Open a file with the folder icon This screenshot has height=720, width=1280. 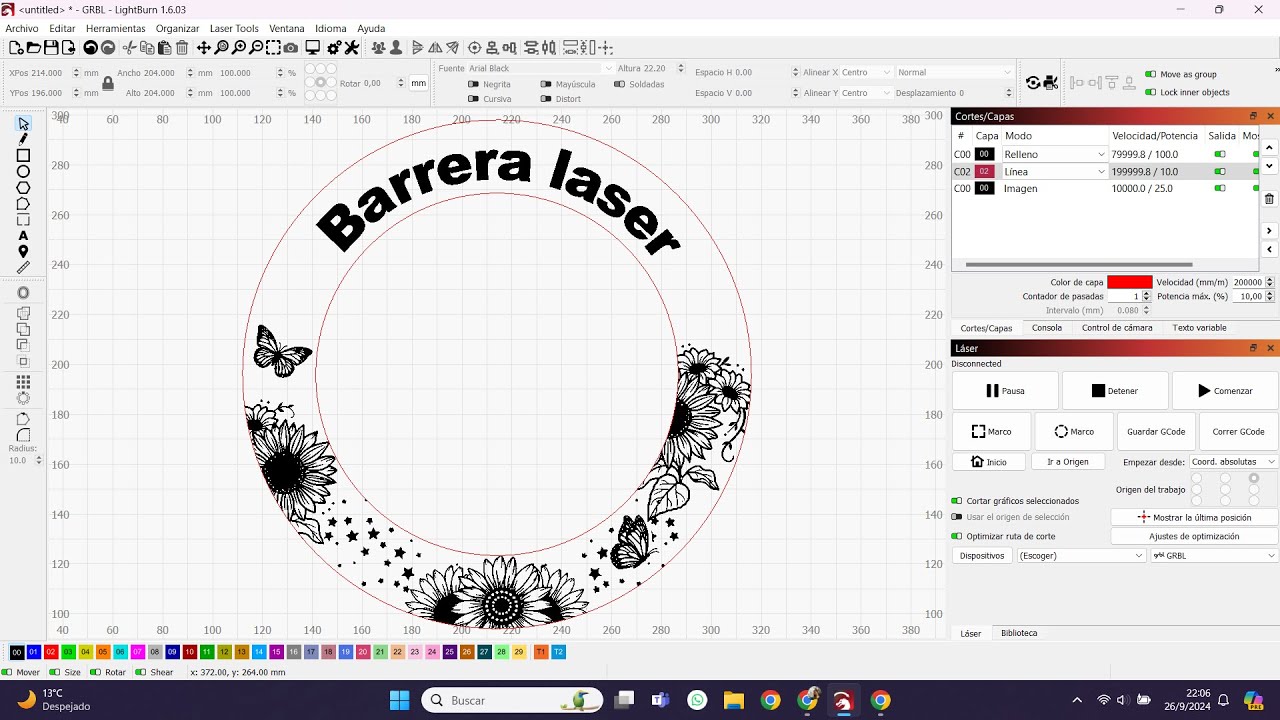(33, 48)
